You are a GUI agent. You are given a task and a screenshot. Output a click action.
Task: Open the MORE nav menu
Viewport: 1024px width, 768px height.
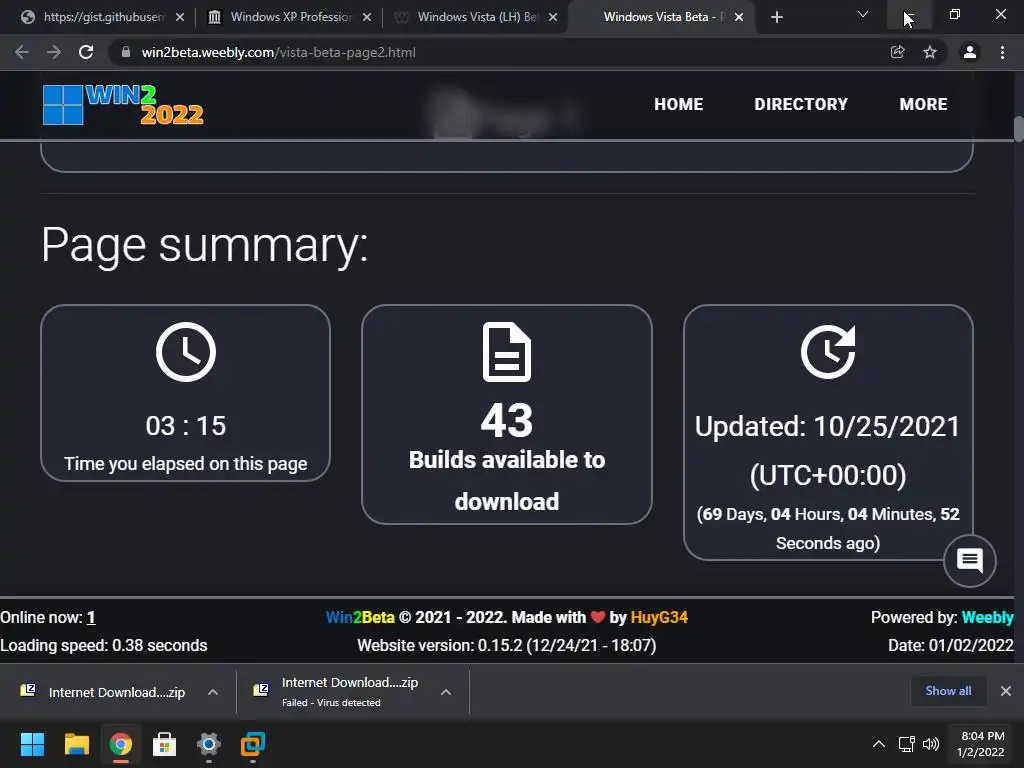point(923,104)
